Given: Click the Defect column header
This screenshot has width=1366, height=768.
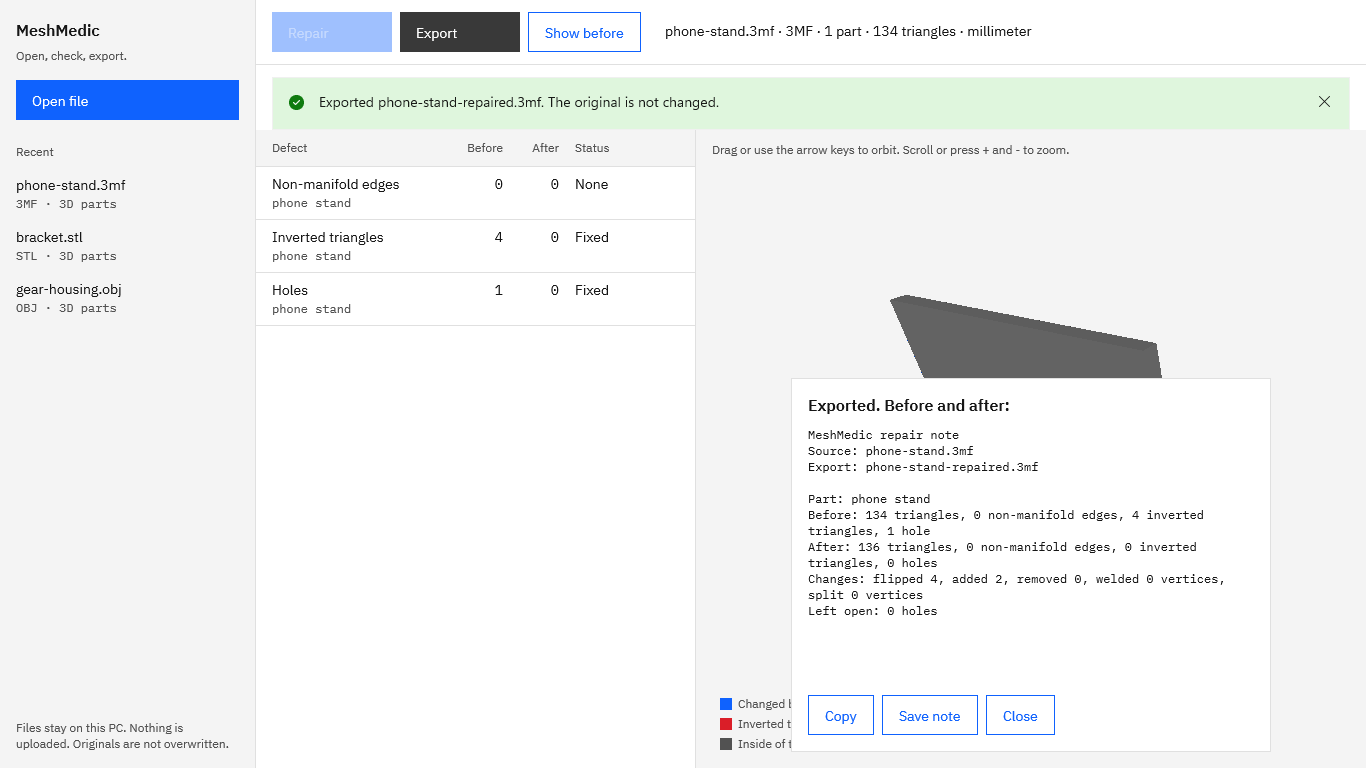Looking at the screenshot, I should pyautogui.click(x=289, y=148).
